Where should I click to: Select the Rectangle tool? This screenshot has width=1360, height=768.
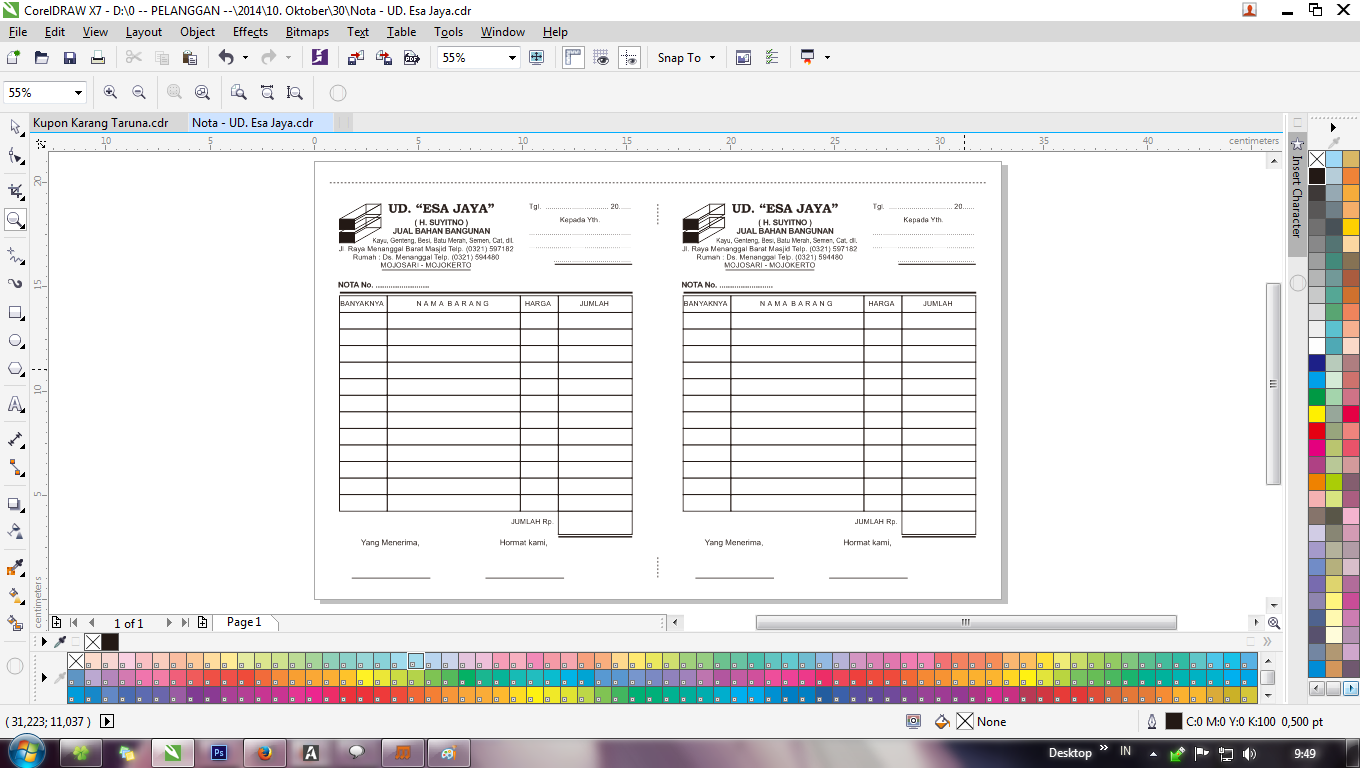[15, 313]
